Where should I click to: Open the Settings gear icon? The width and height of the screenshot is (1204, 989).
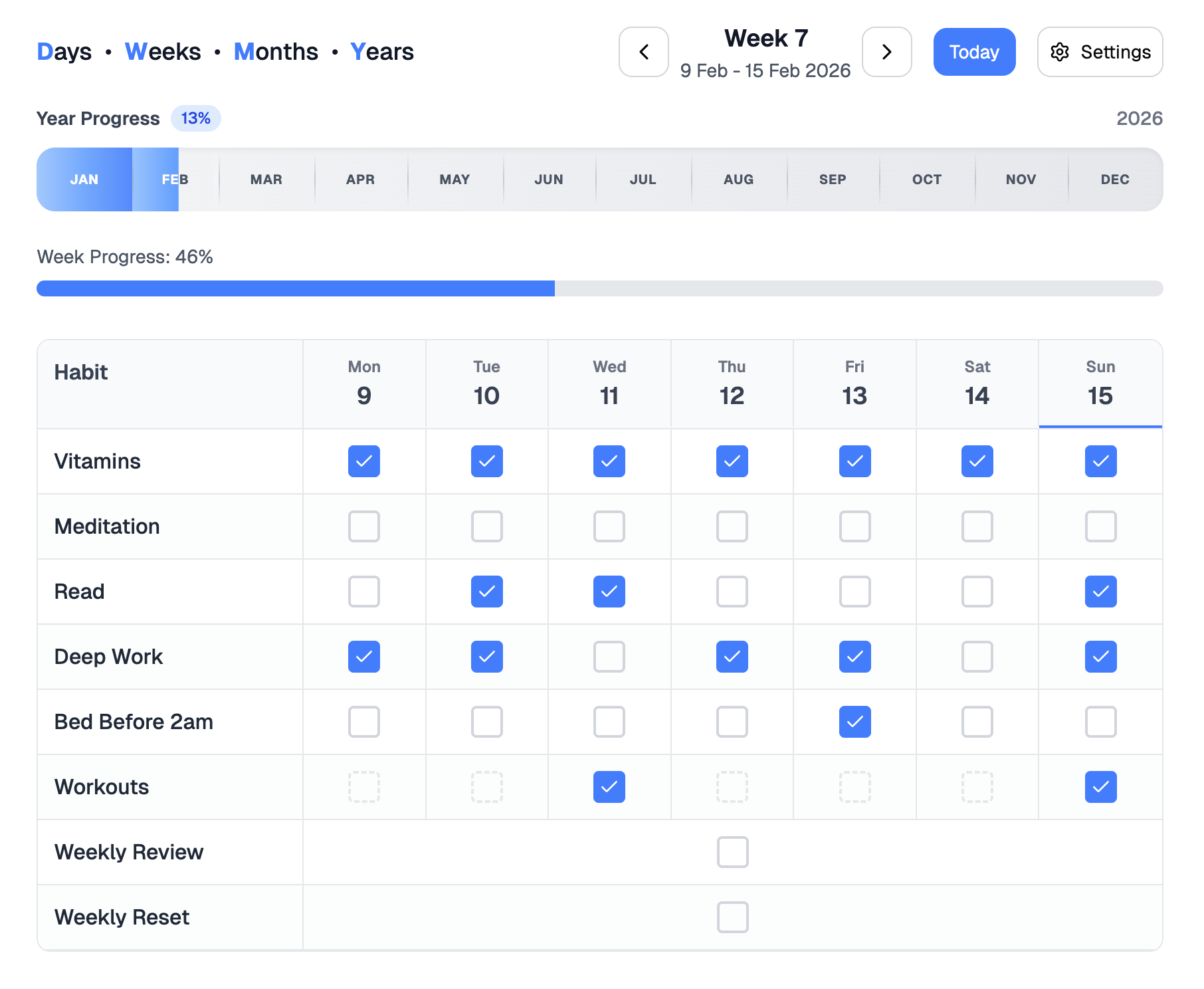coord(1060,52)
